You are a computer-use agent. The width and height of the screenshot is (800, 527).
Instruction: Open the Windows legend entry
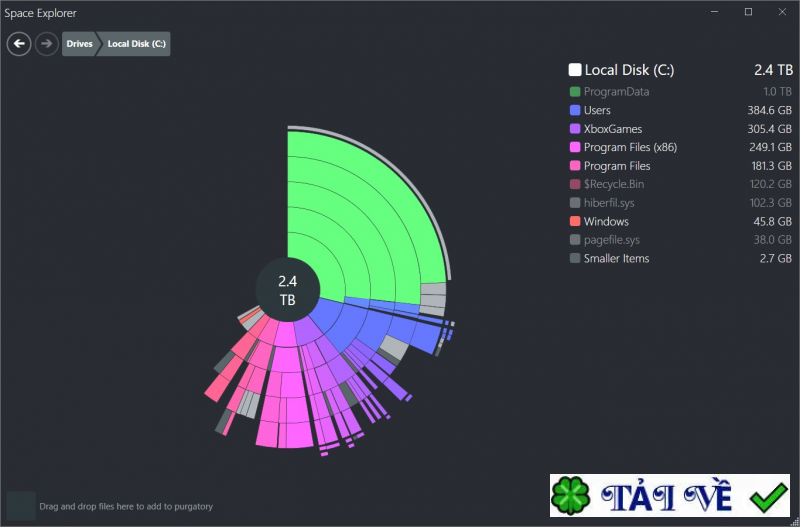click(x=606, y=221)
